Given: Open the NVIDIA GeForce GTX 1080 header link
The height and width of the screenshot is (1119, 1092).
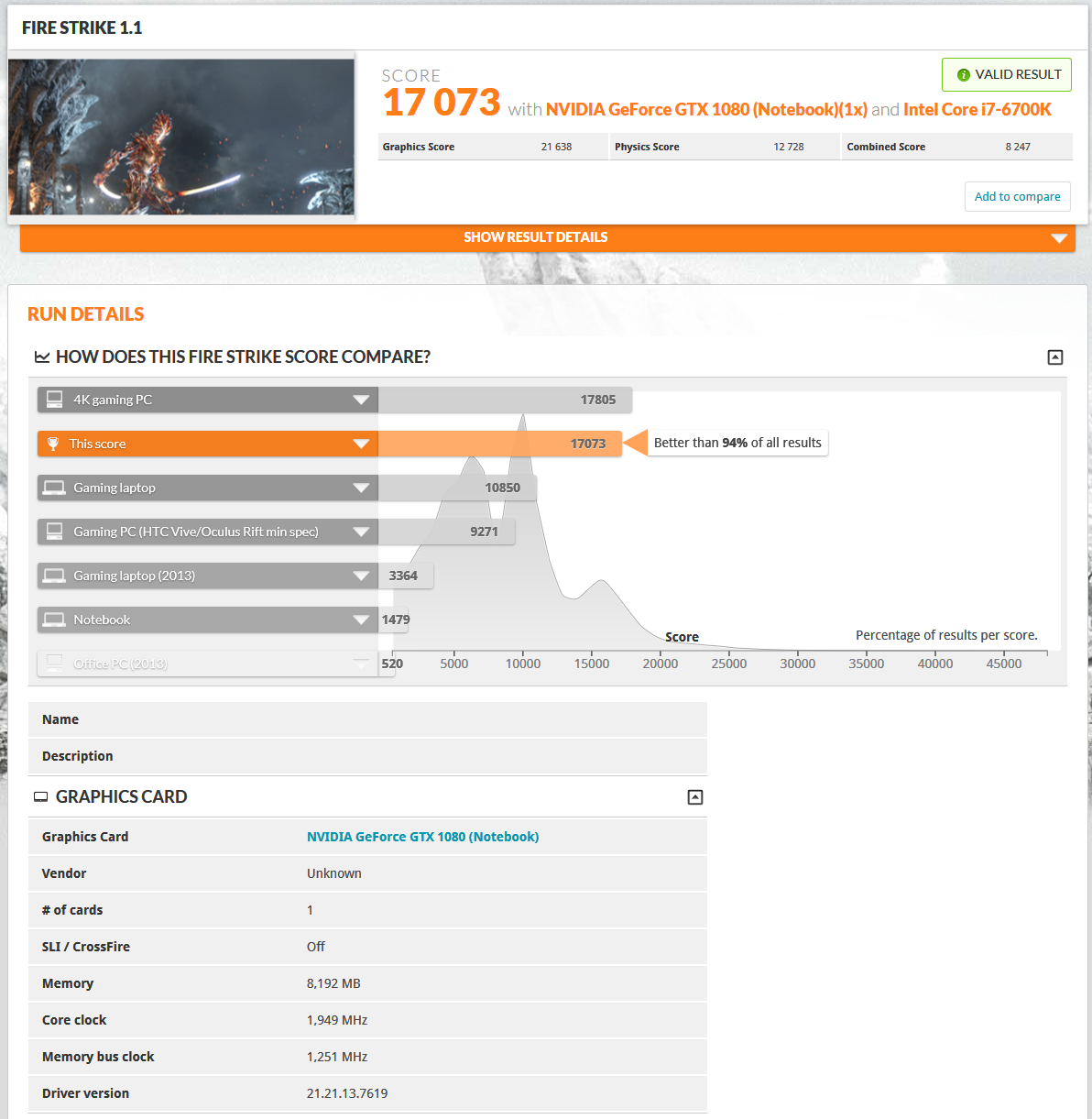Looking at the screenshot, I should coord(706,109).
